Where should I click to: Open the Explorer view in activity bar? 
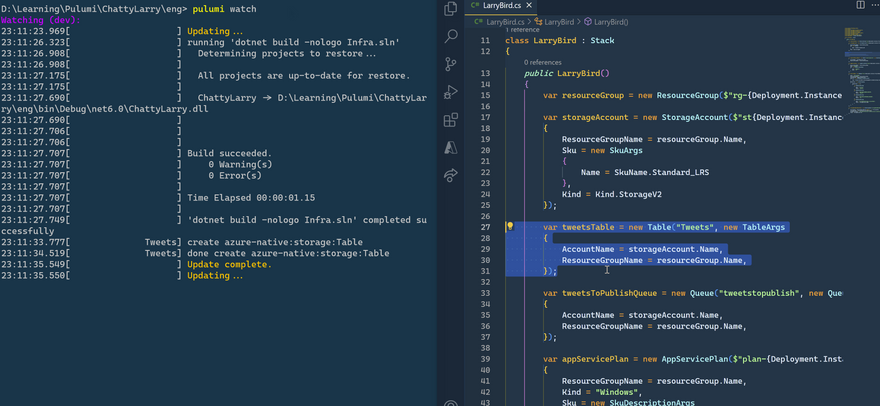pyautogui.click(x=451, y=8)
